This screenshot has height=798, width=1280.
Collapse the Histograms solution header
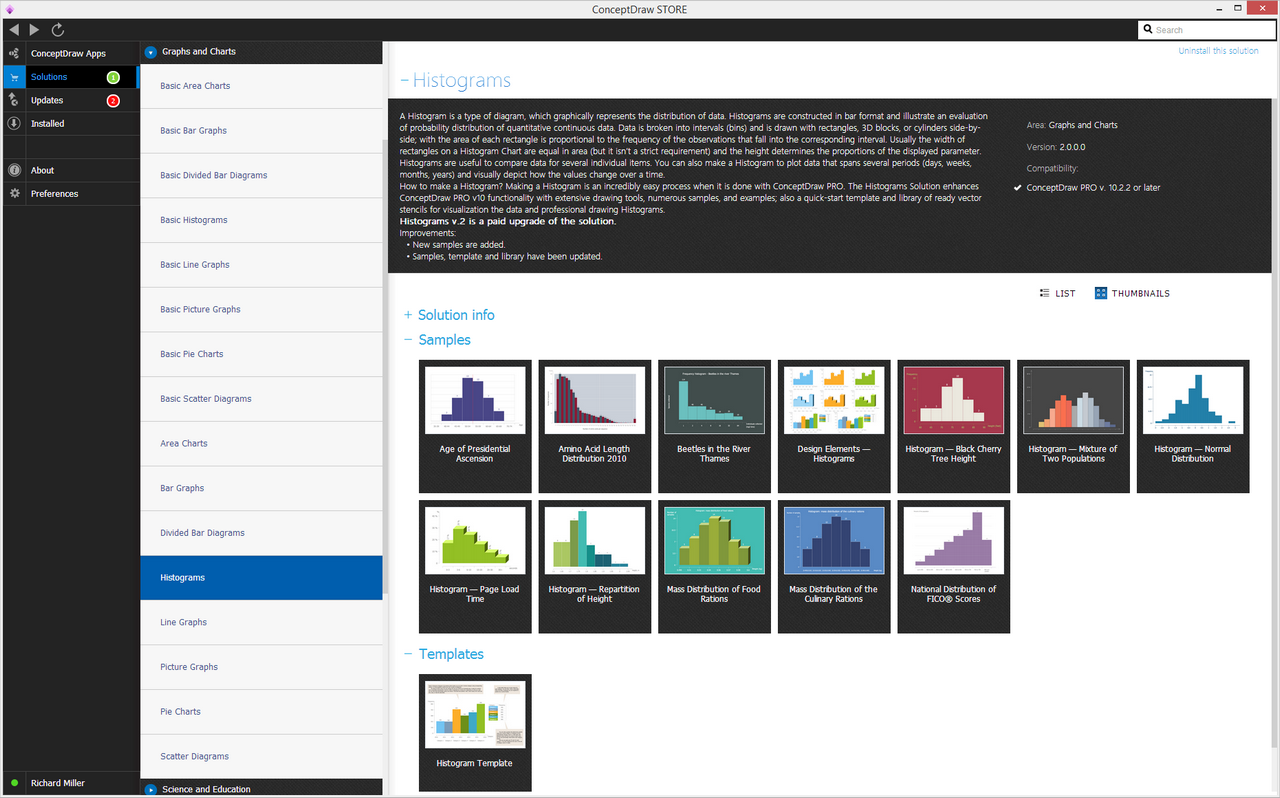click(404, 81)
